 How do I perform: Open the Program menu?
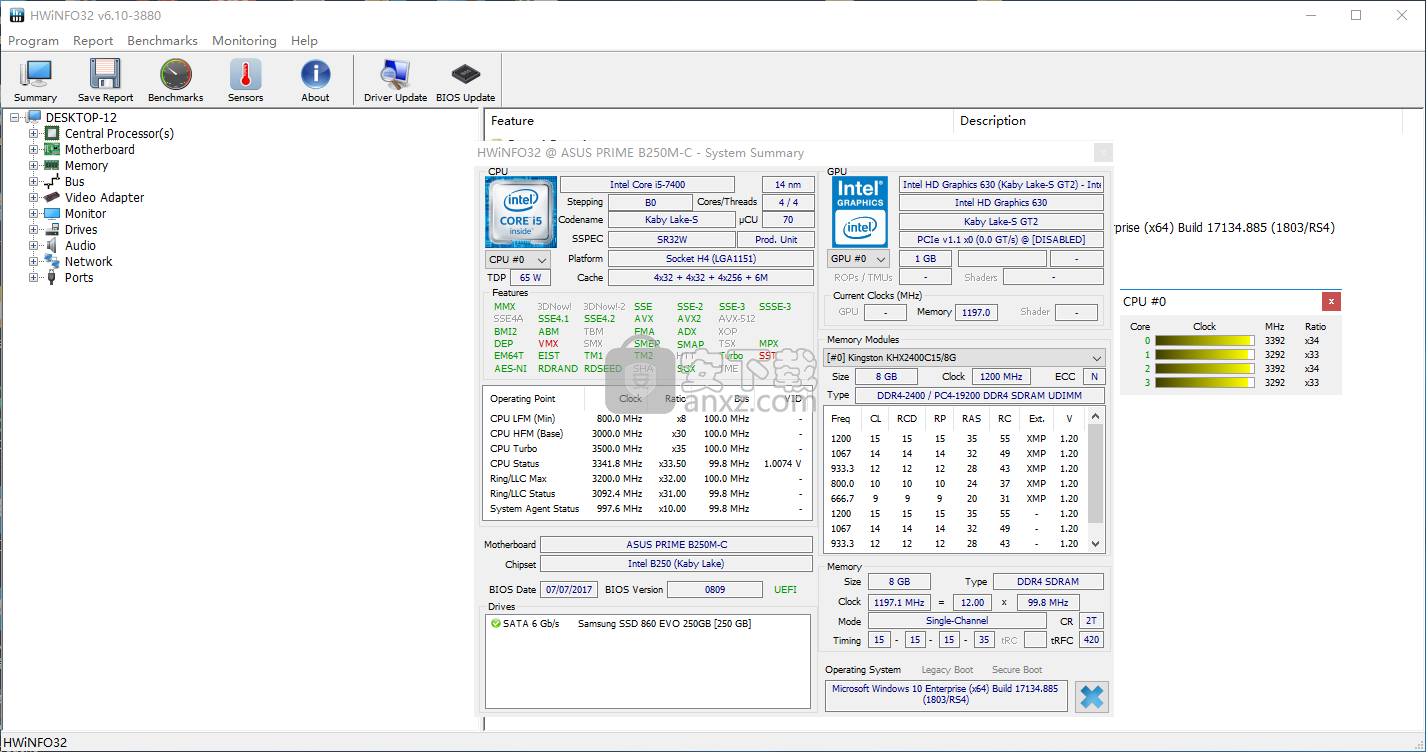(33, 41)
